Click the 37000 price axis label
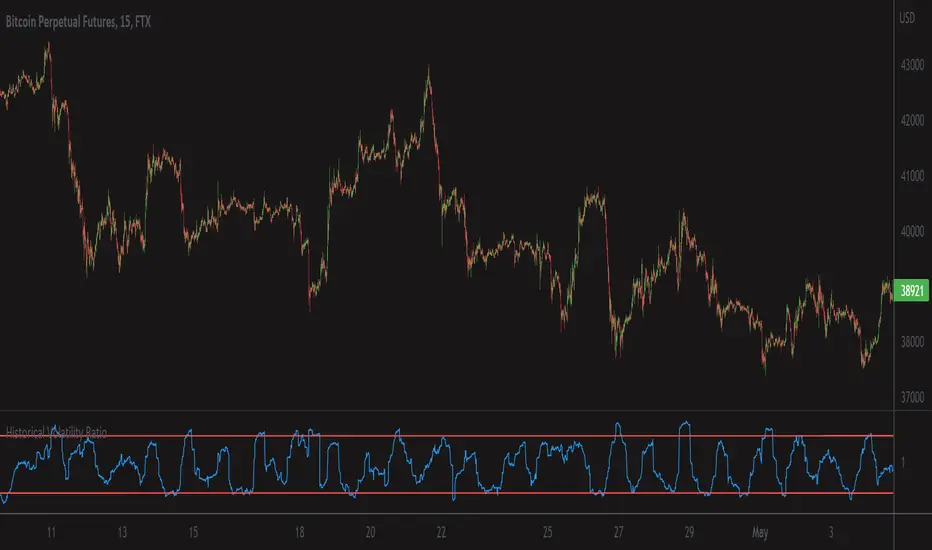The image size is (932, 550). (x=912, y=397)
